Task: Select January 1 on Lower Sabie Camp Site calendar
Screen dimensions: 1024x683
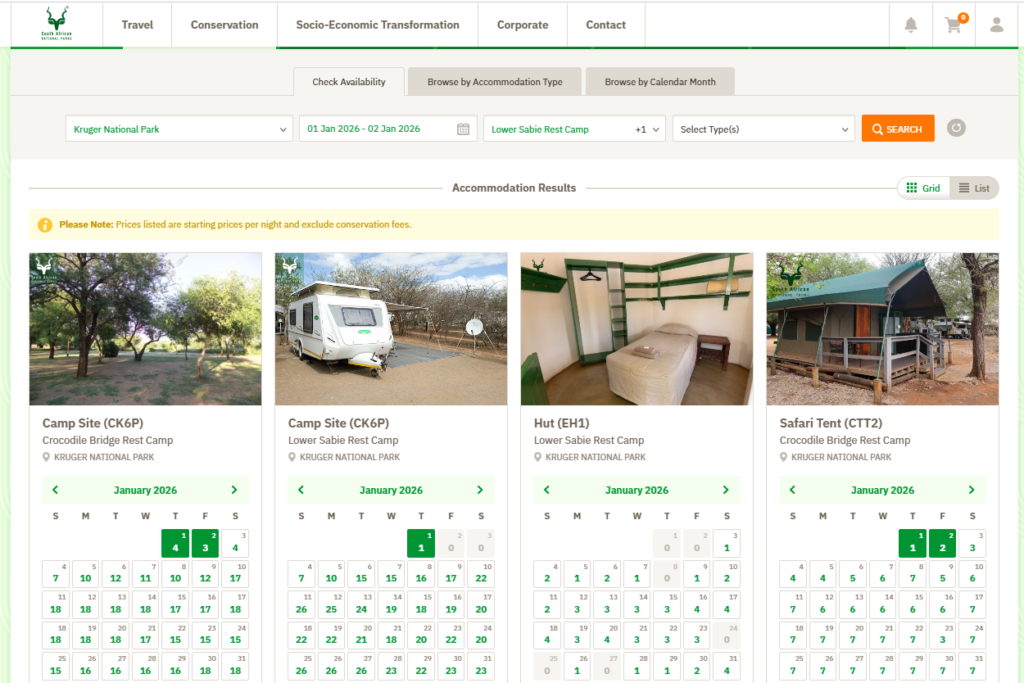Action: pos(421,543)
